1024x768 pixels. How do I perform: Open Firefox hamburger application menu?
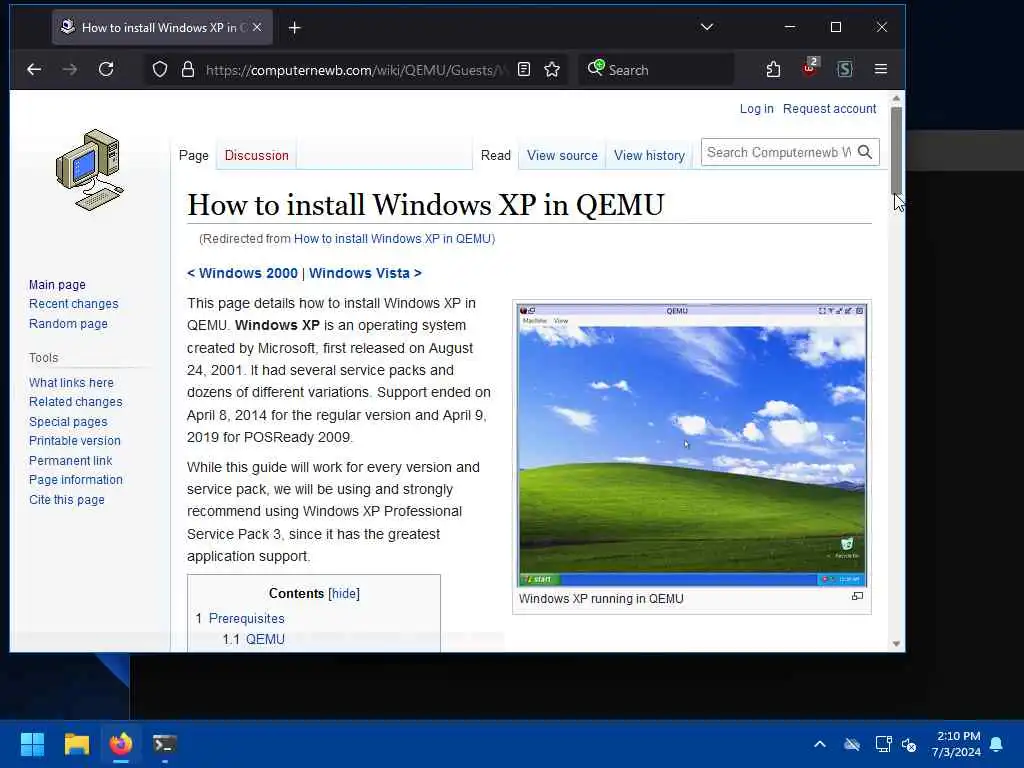(881, 69)
